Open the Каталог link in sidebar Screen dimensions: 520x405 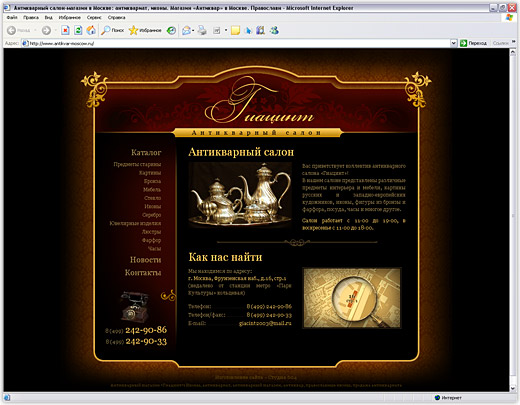[x=146, y=153]
